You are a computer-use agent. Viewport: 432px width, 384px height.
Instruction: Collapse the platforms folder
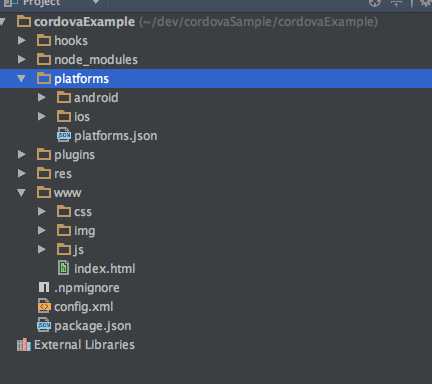point(21,79)
